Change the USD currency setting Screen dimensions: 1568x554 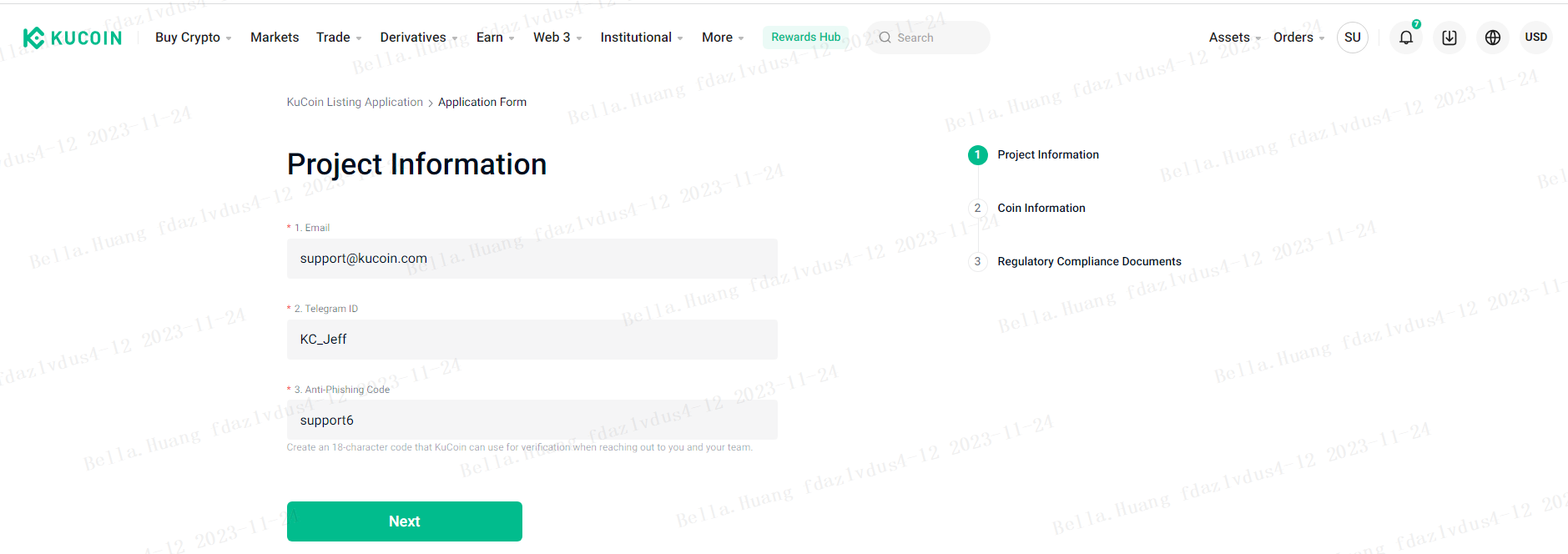point(1535,38)
